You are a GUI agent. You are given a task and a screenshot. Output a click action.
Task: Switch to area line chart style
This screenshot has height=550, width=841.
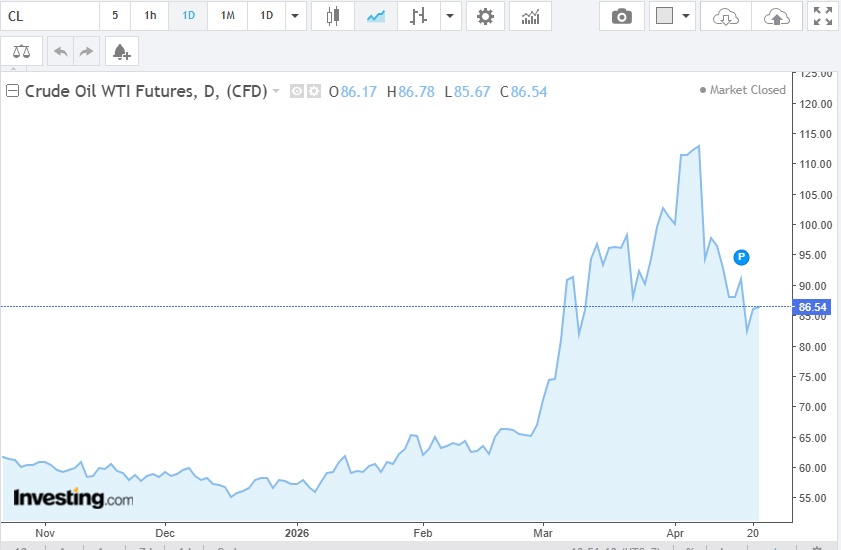tap(375, 16)
